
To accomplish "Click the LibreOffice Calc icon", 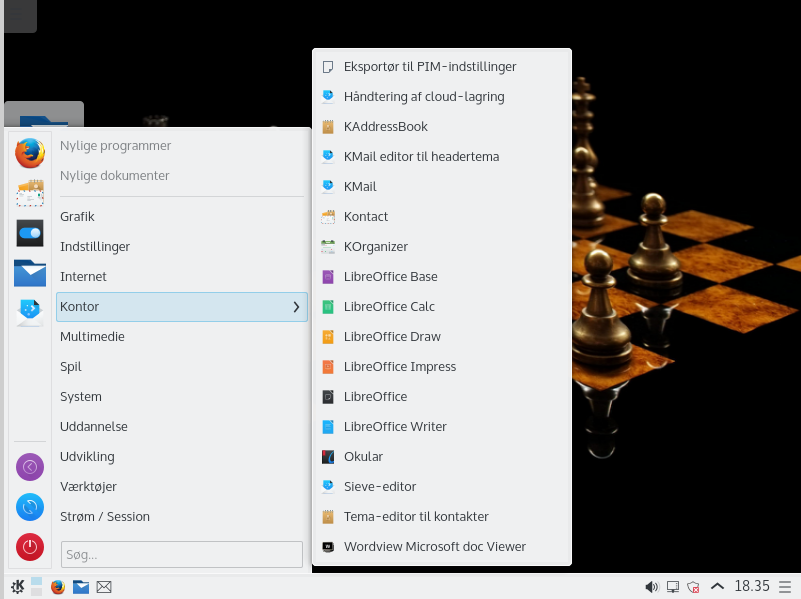I will 328,307.
